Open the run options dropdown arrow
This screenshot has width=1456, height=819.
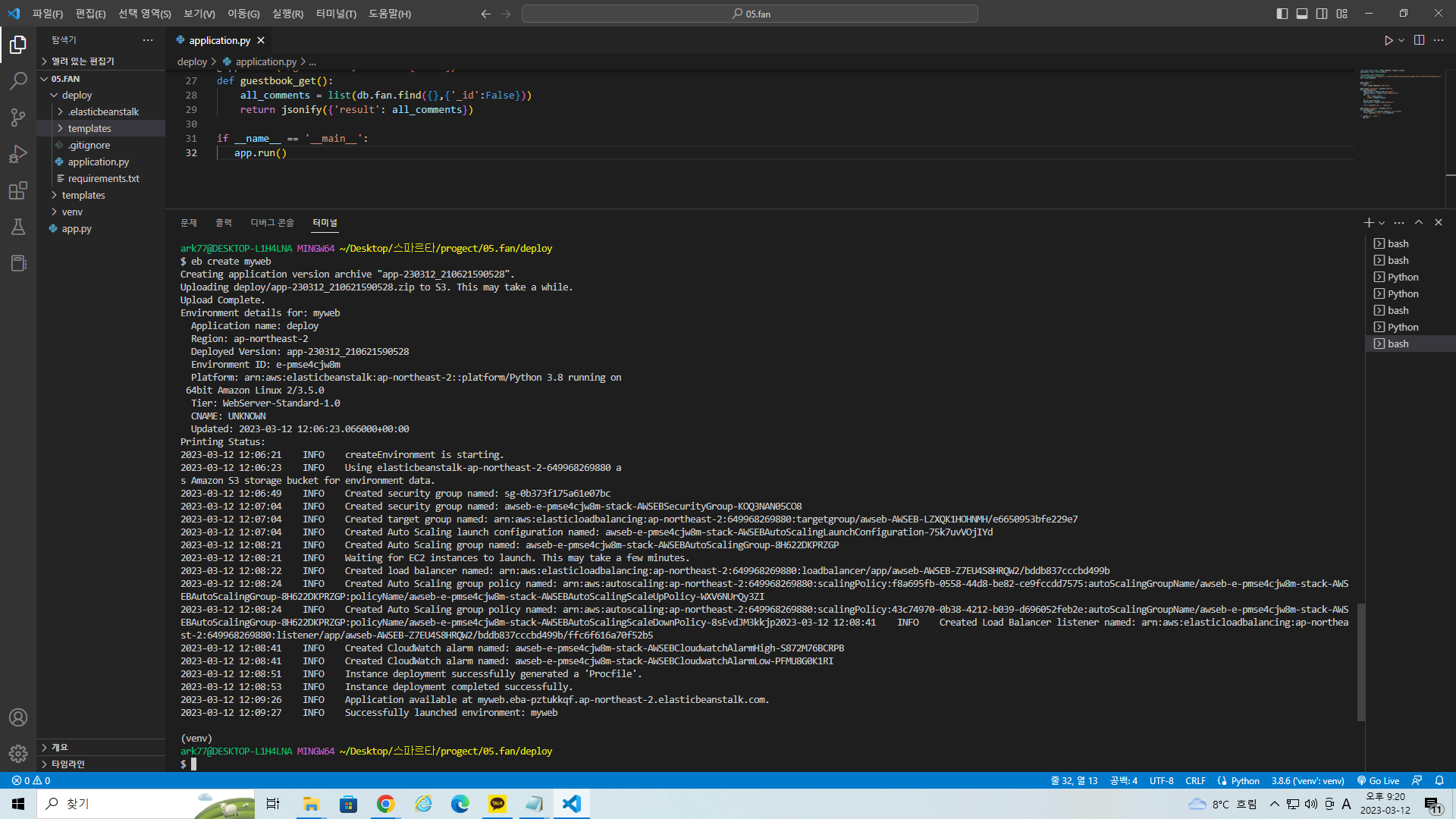point(1401,40)
